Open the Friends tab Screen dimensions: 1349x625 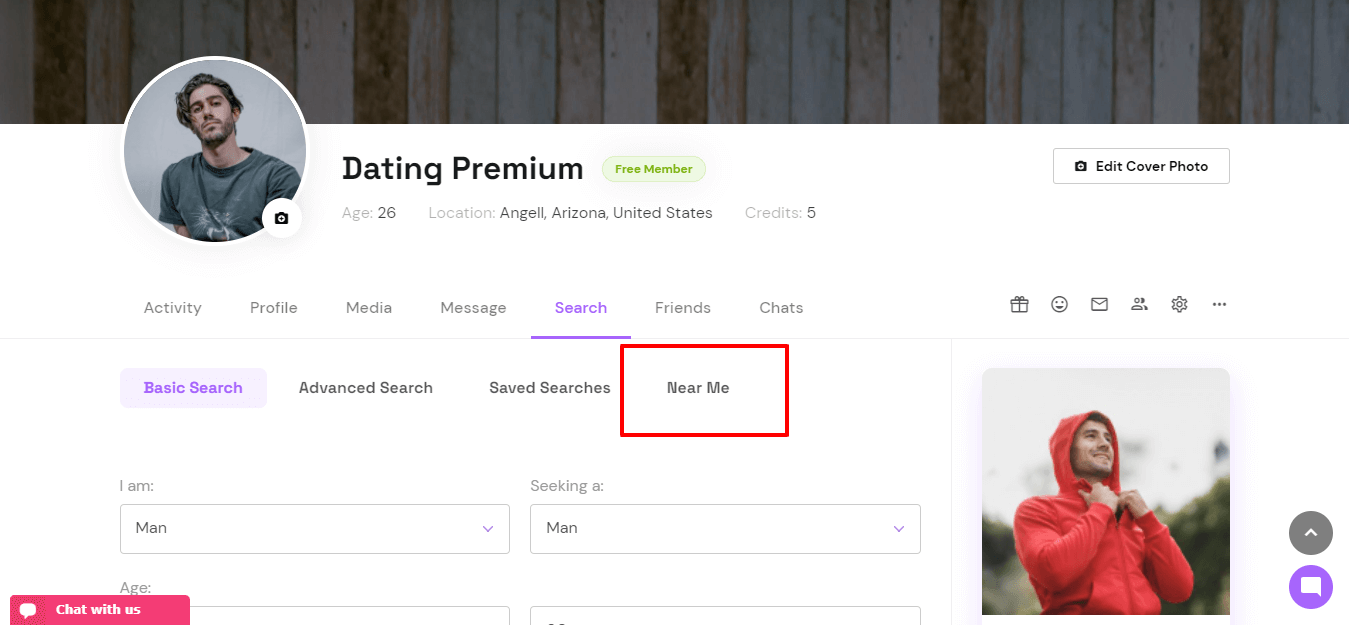pyautogui.click(x=683, y=308)
